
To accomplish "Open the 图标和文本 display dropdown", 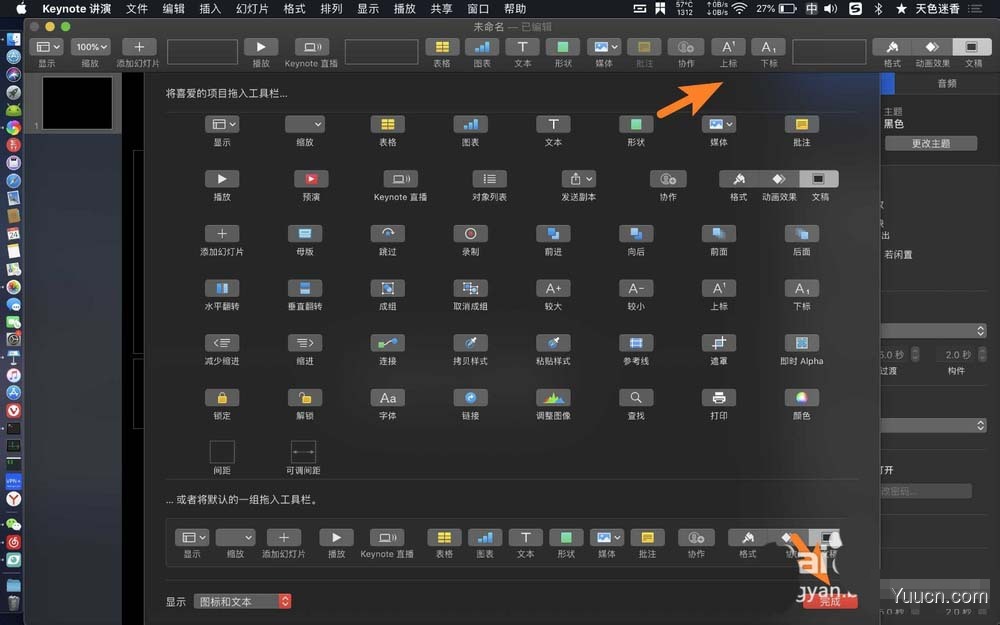I will [242, 601].
